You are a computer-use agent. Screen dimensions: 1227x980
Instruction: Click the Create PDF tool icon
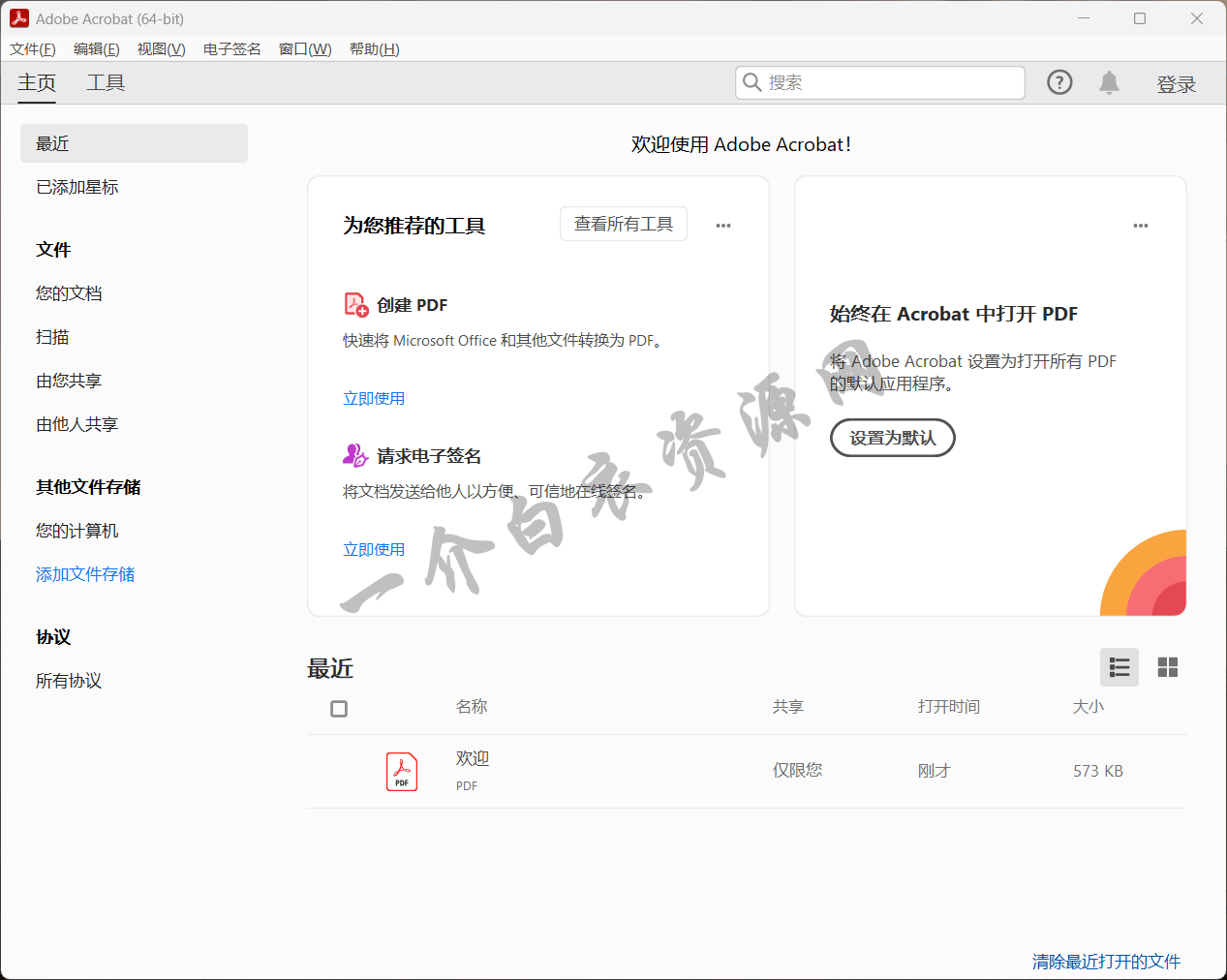355,305
